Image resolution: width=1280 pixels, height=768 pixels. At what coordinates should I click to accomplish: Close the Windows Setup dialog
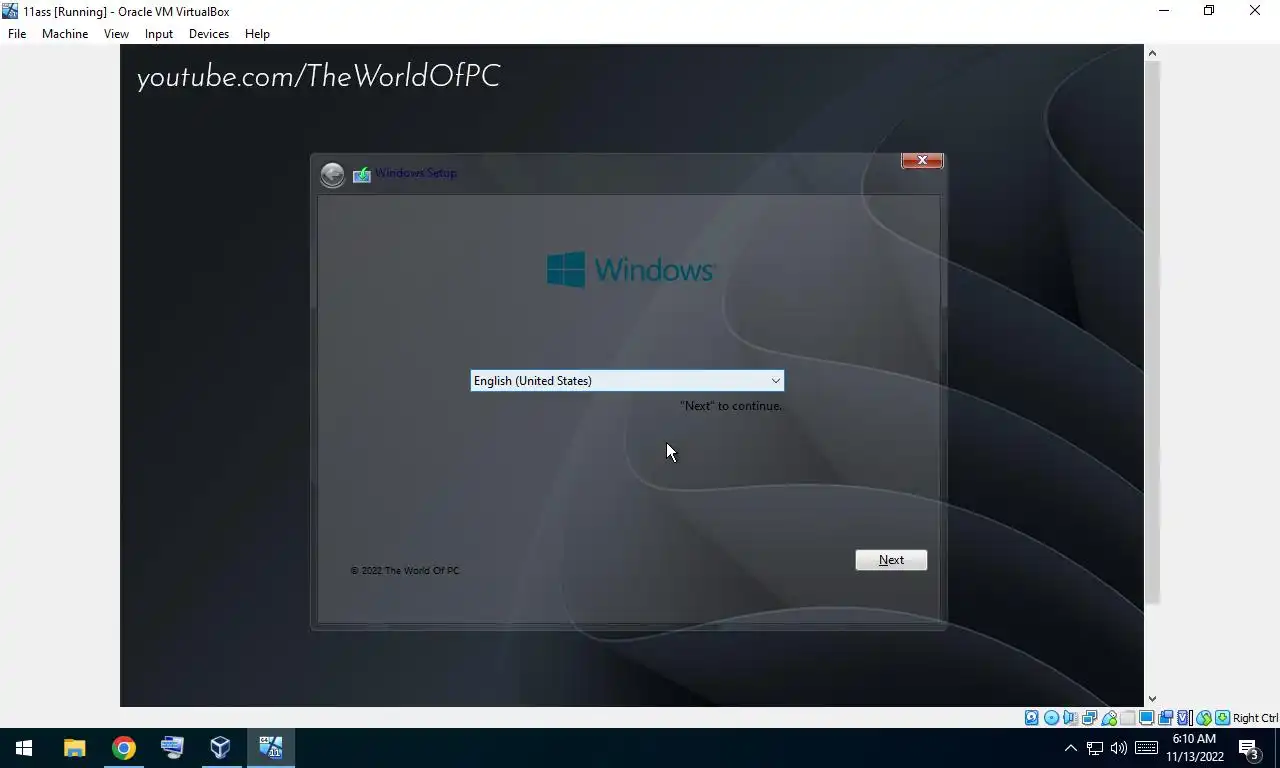click(x=922, y=160)
